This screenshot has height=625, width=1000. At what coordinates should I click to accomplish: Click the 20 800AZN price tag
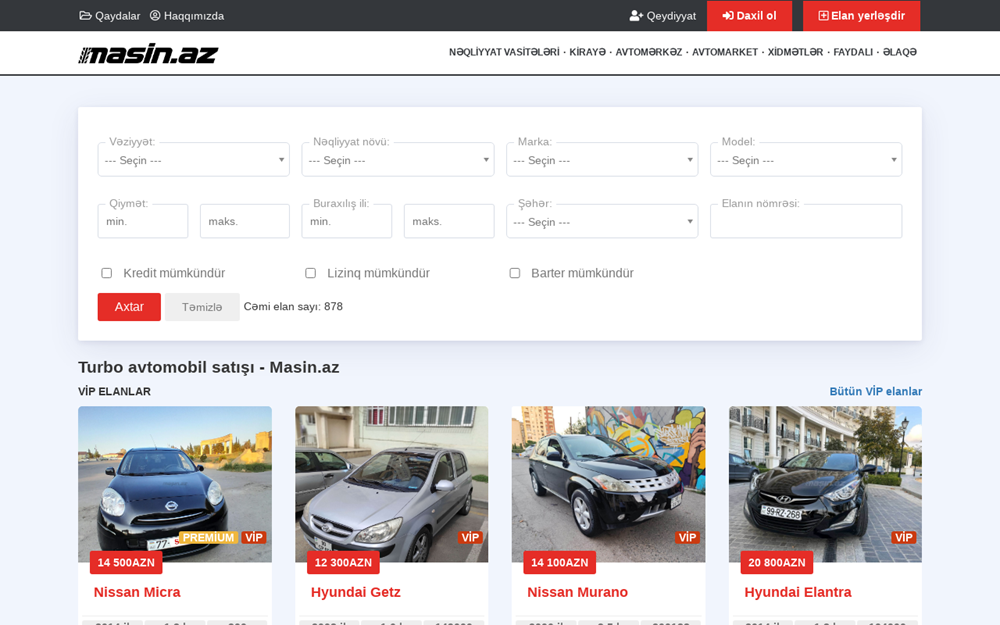pyautogui.click(x=777, y=562)
